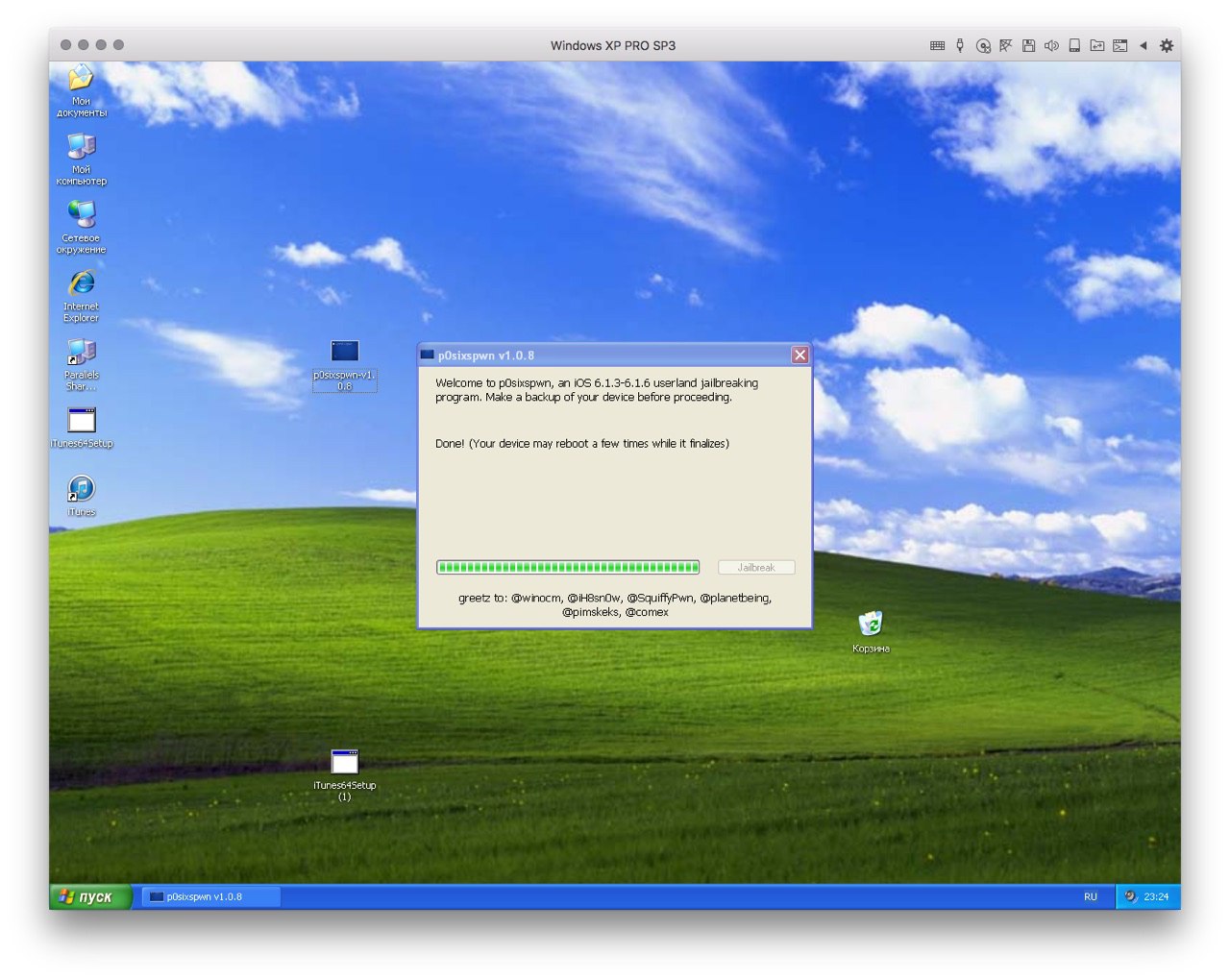The image size is (1230, 980).
Task: Open the пуск Start menu button
Action: [x=90, y=896]
